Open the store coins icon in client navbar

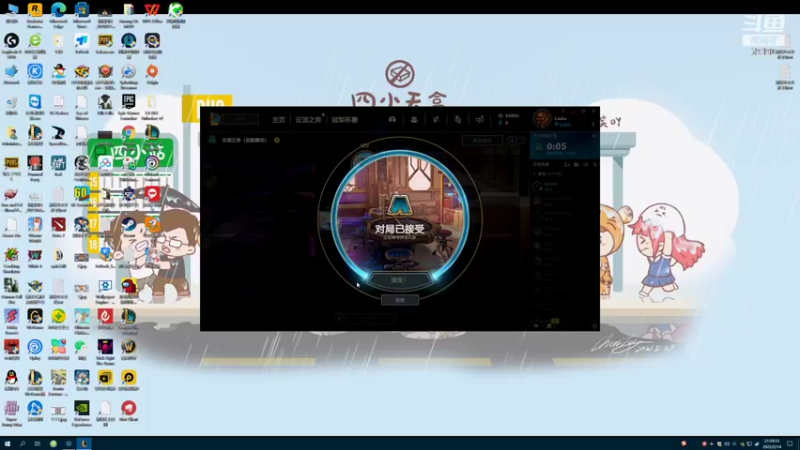click(480, 119)
